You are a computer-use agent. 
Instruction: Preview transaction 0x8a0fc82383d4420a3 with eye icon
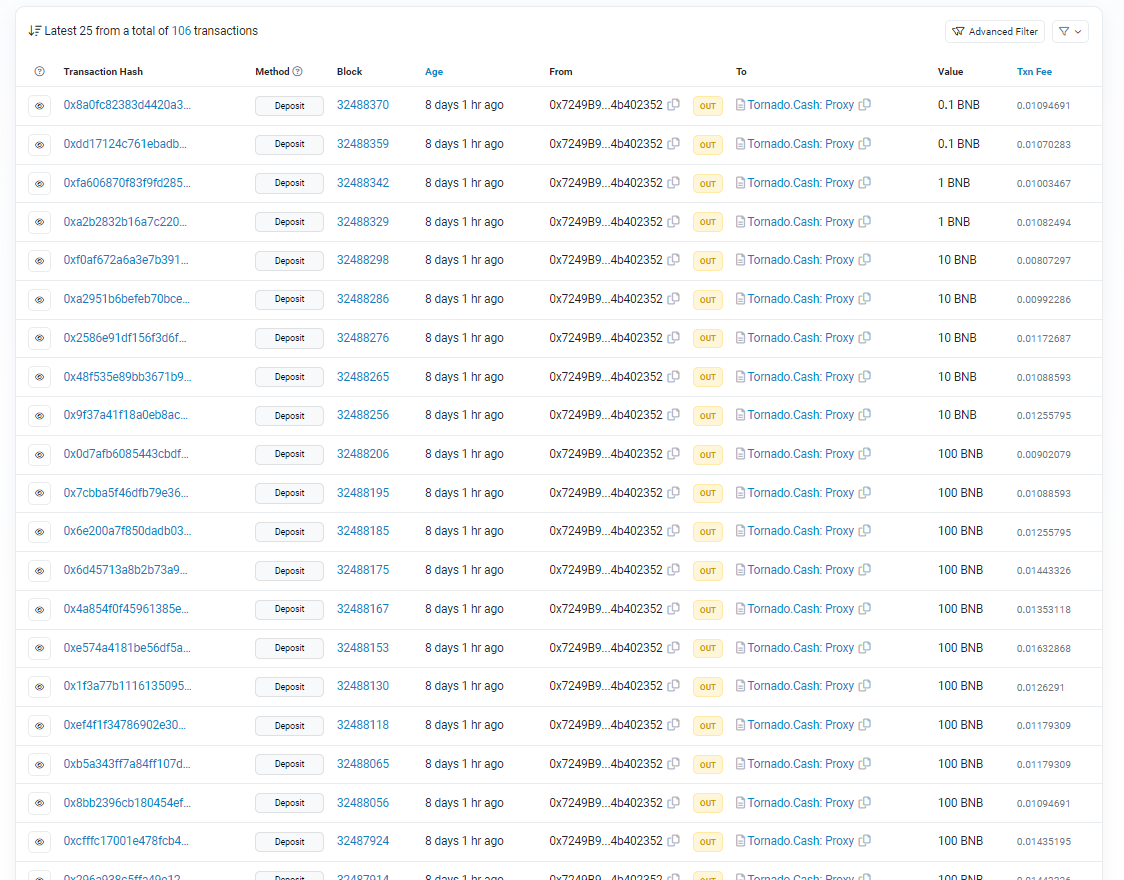tap(39, 105)
